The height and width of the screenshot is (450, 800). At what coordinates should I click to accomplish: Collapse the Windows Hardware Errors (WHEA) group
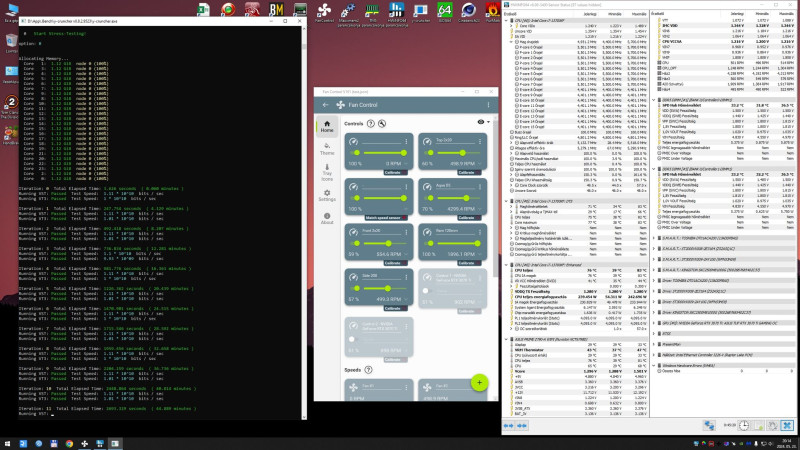(654, 365)
